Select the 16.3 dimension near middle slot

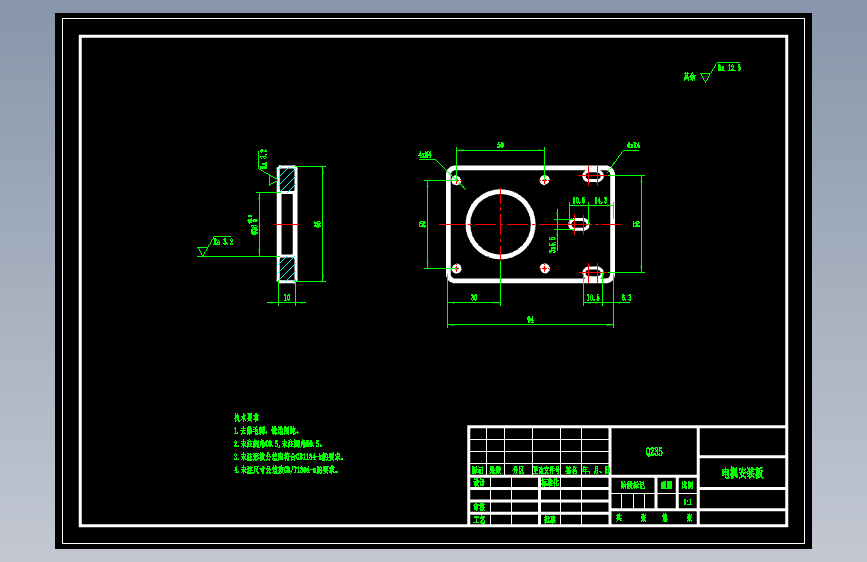[600, 201]
